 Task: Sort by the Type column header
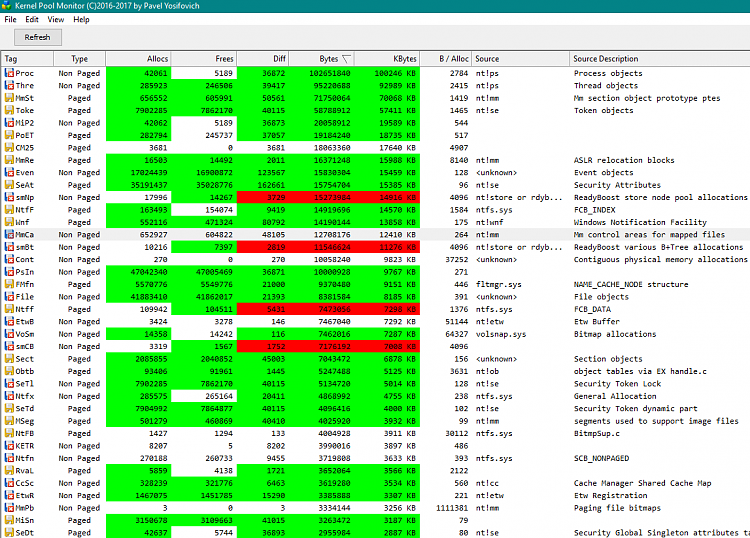pyautogui.click(x=79, y=59)
